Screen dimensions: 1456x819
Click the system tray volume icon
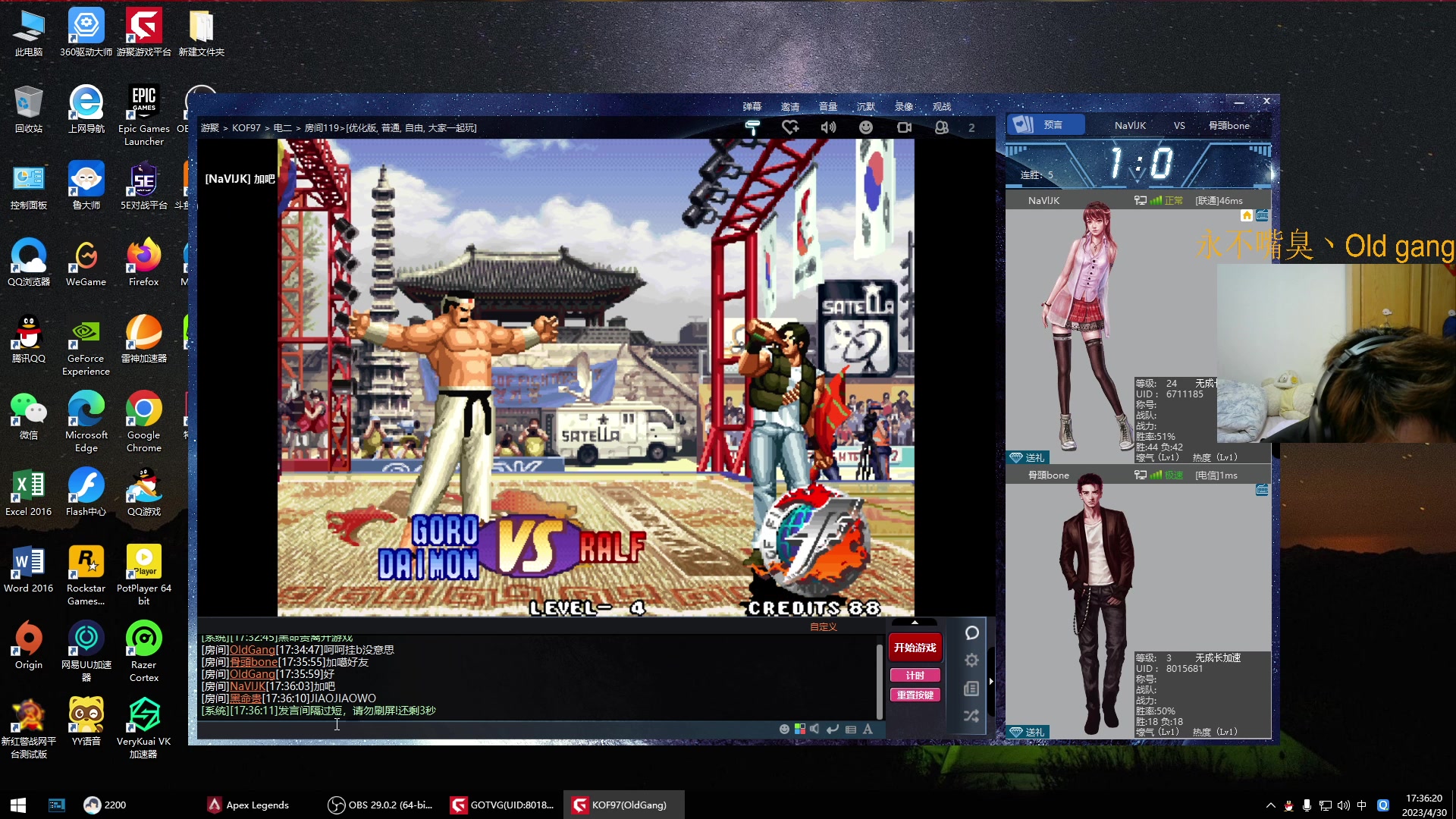pyautogui.click(x=1344, y=805)
